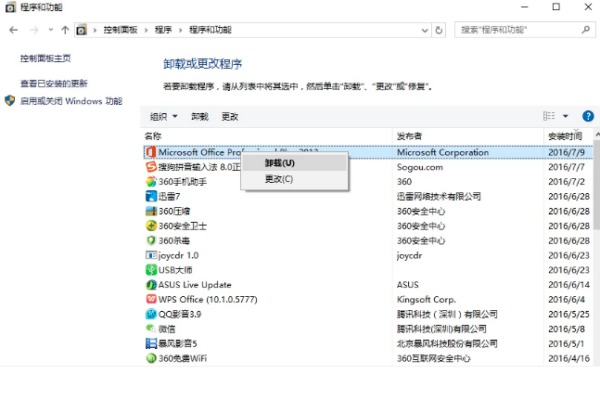Viewport: 600px width, 413px height.
Task: Click the 迅雷7 program icon
Action: click(x=150, y=197)
